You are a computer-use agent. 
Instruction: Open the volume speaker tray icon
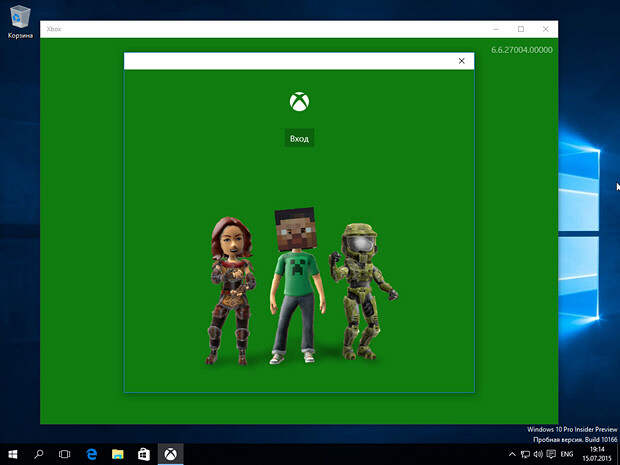(x=538, y=454)
